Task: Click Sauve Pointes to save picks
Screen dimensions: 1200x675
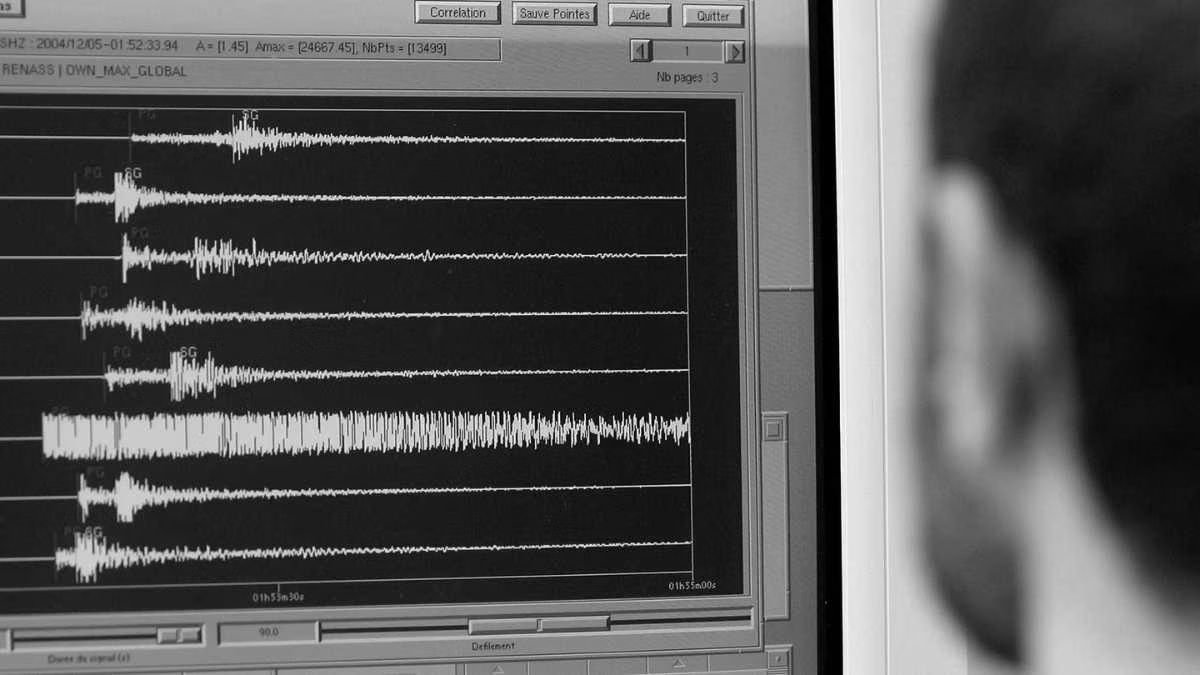Action: tap(553, 13)
